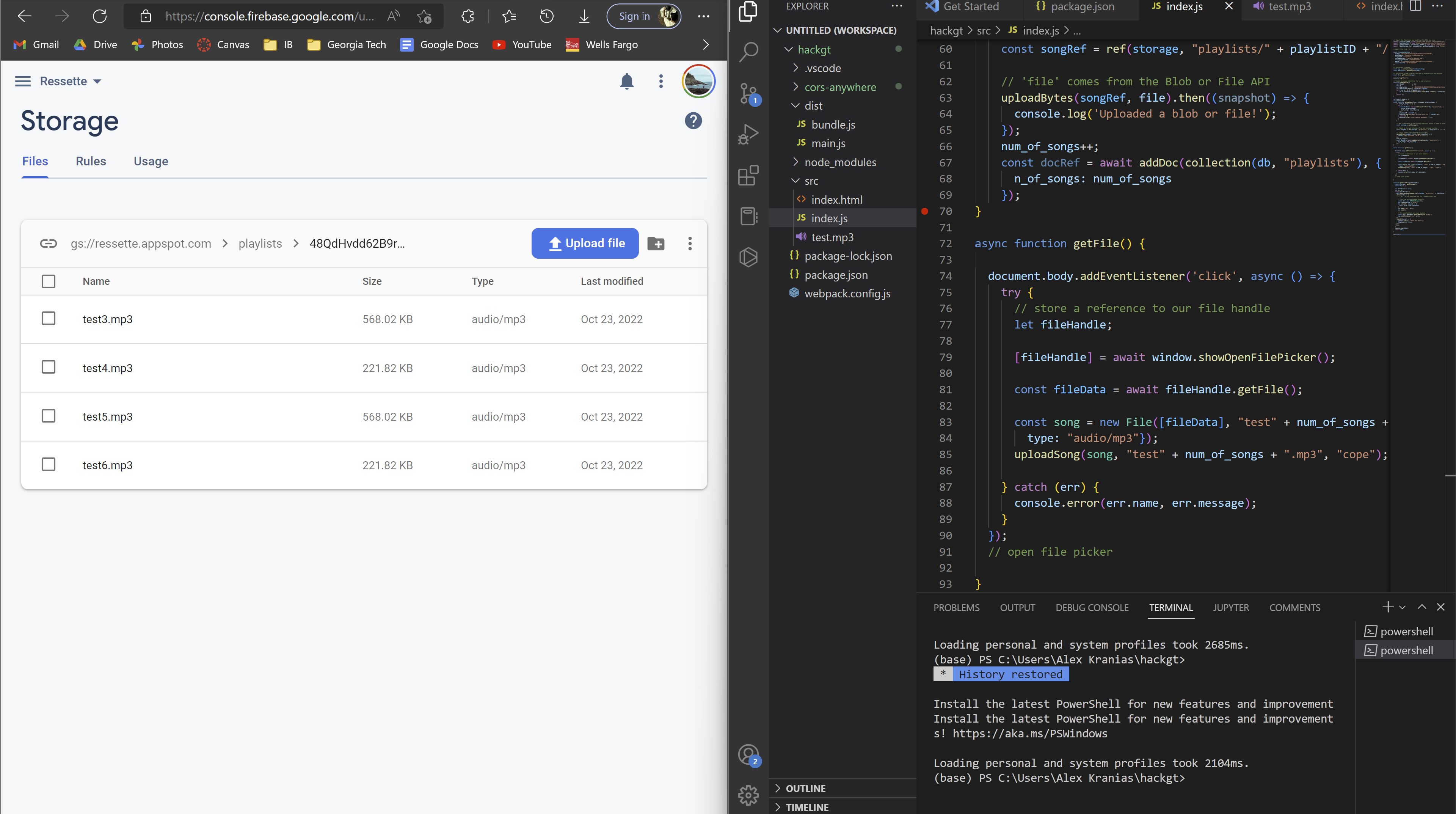Click the Firebase notifications bell
The image size is (1456, 814).
626,82
